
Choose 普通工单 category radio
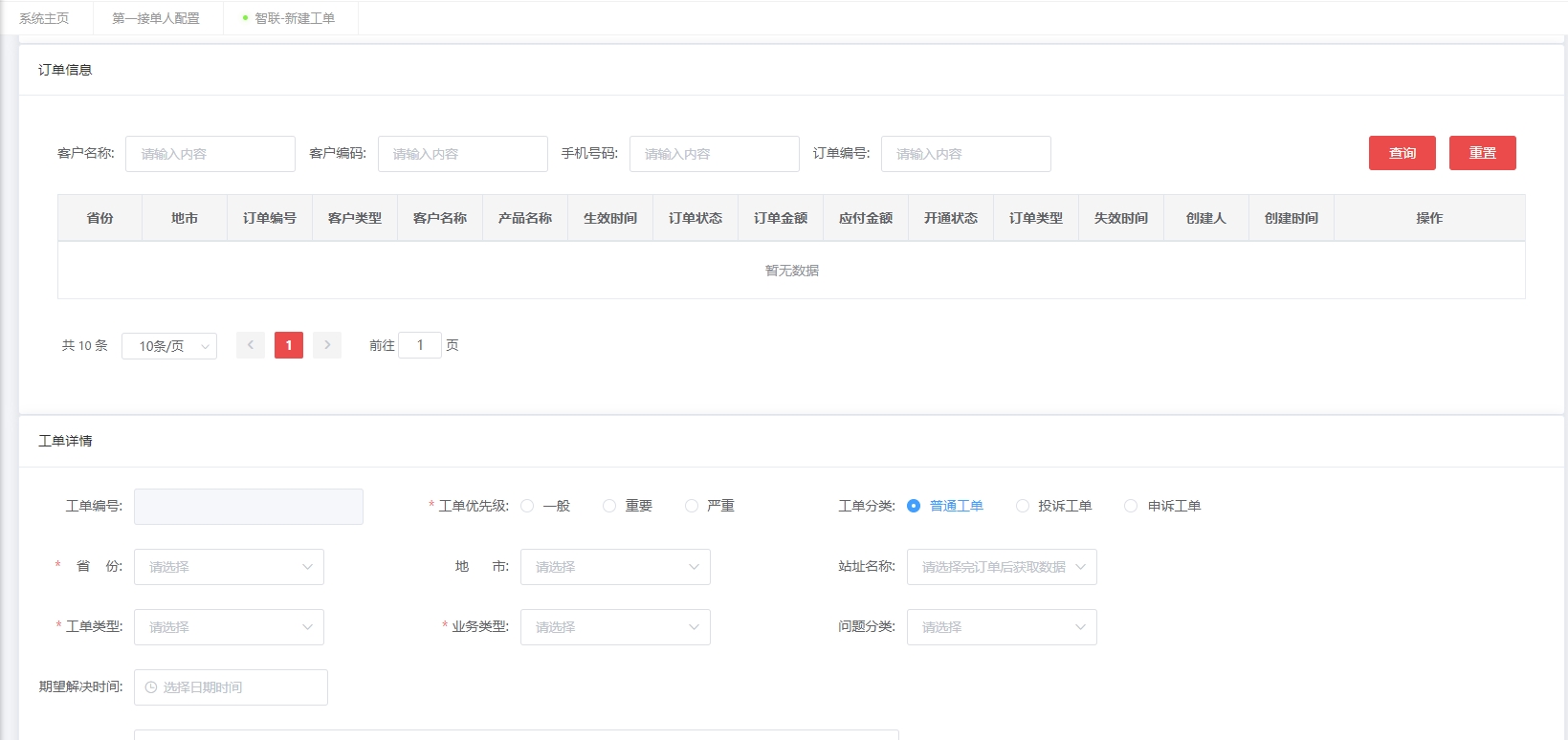pyautogui.click(x=914, y=506)
